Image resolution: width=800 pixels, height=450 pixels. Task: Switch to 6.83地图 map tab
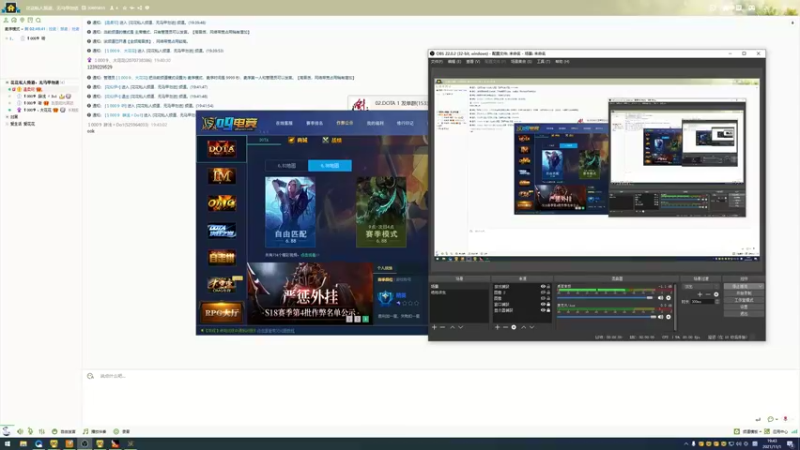287,165
